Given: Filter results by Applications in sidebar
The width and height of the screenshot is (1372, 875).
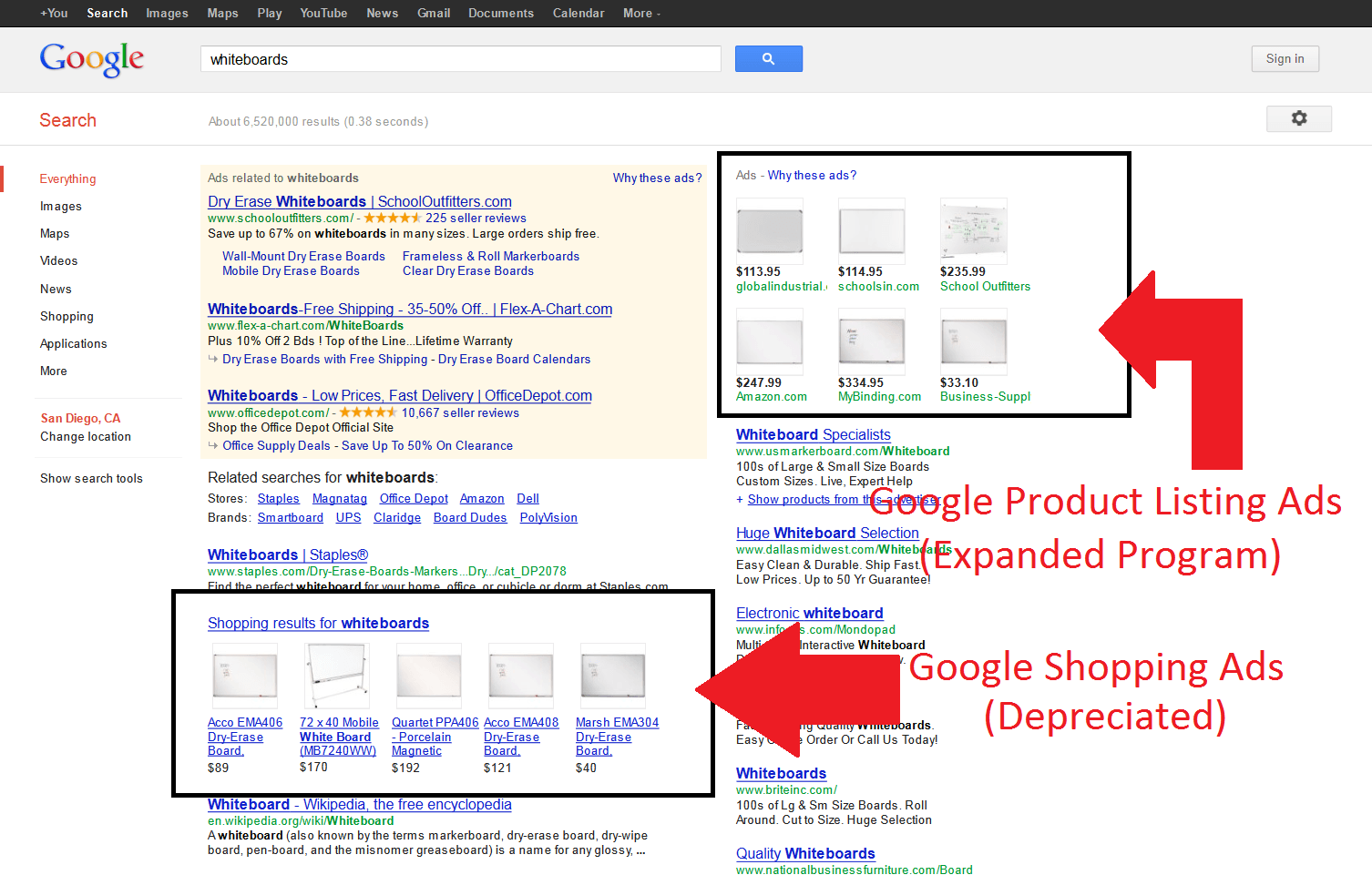Looking at the screenshot, I should [x=74, y=343].
